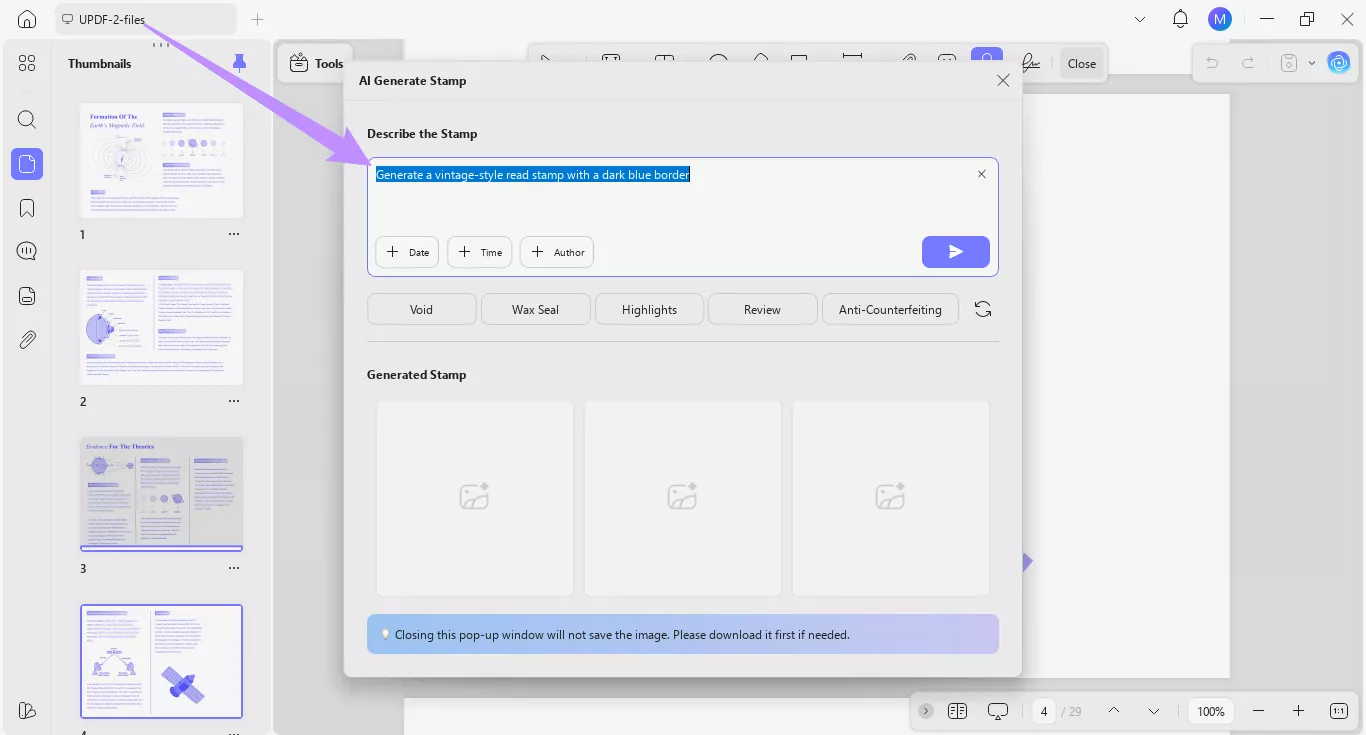Screen dimensions: 1366x735
Task: Select the middle generated stamp placeholder
Action: (683, 498)
